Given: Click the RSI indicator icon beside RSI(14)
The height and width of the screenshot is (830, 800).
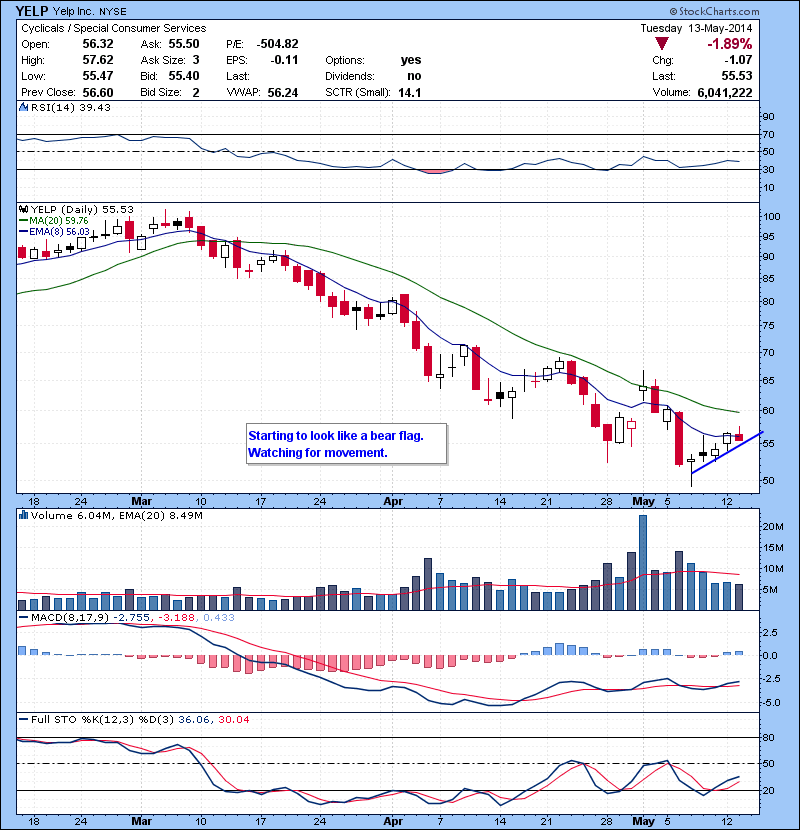Looking at the screenshot, I should (x=23, y=107).
